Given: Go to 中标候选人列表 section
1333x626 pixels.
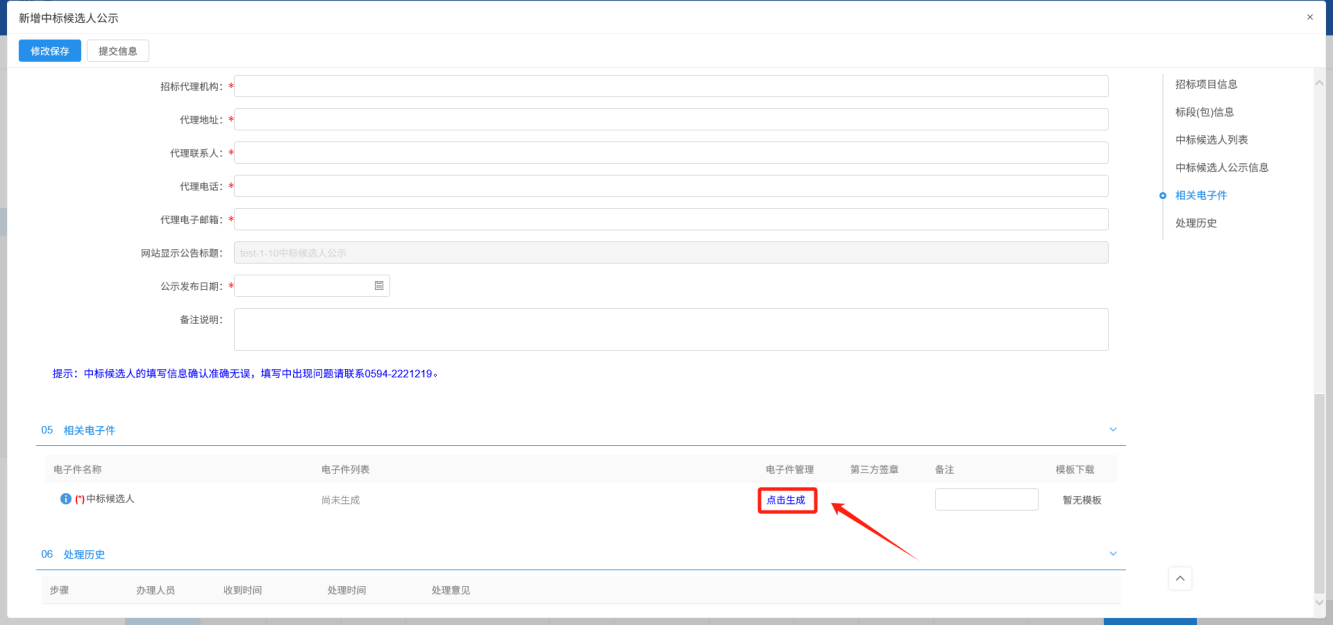Looking at the screenshot, I should tap(1211, 140).
